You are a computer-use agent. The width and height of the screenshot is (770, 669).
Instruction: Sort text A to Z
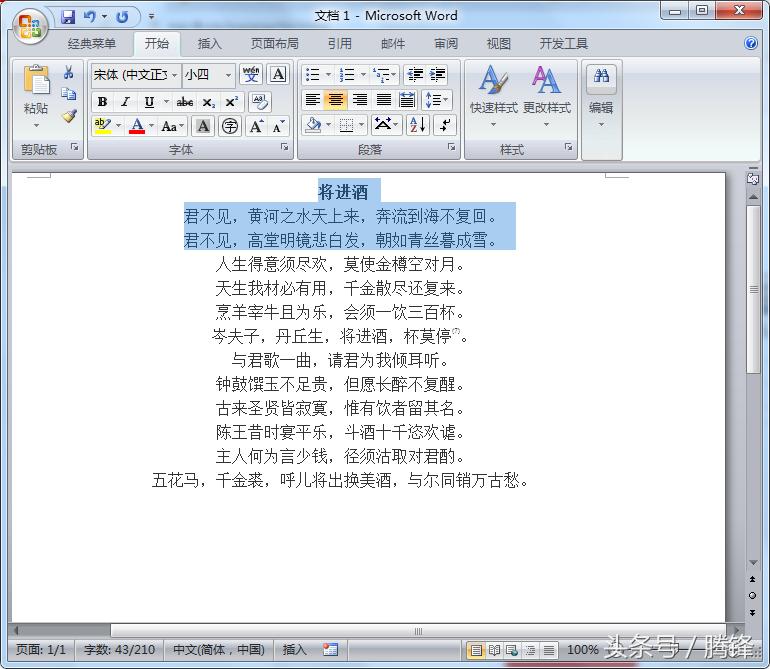[x=418, y=125]
